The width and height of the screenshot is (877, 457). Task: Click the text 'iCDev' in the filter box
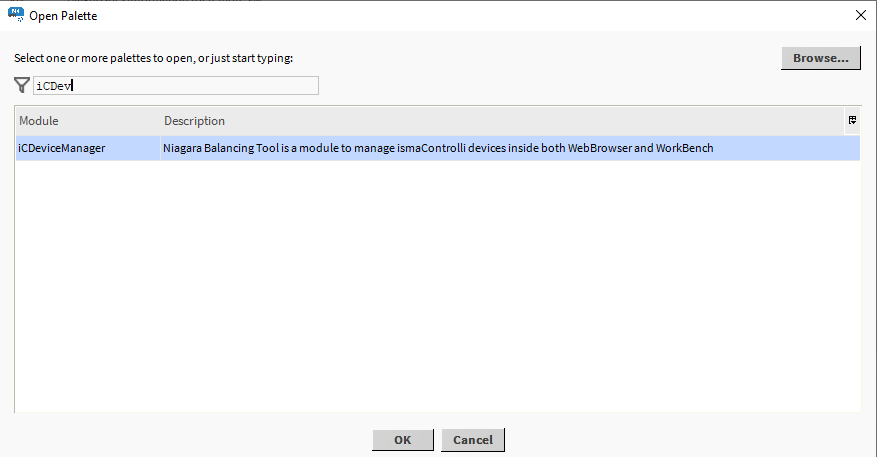pos(54,86)
